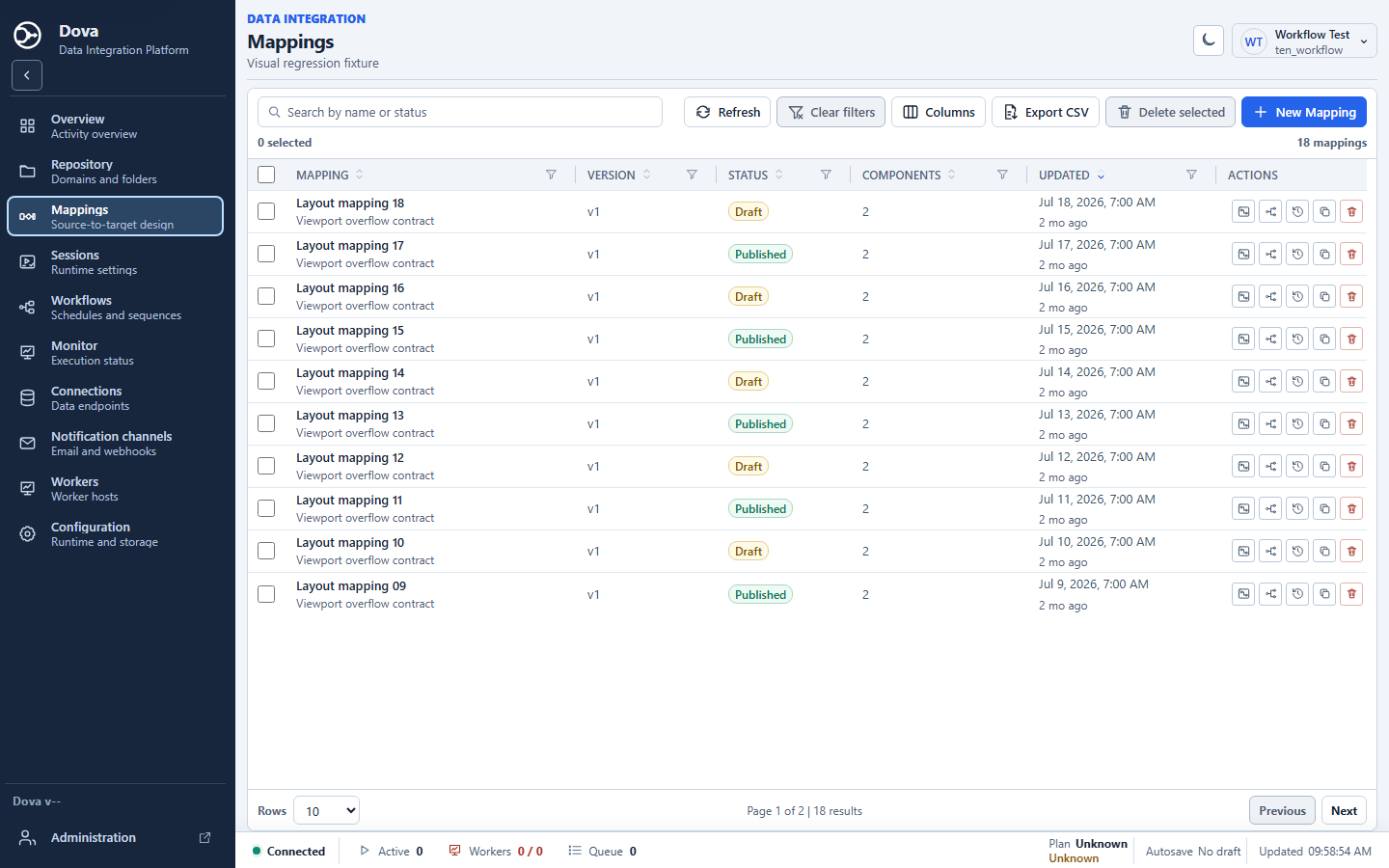Open designer icon for Layout mapping 18
Screen dimensions: 1389x868
[x=1244, y=212]
